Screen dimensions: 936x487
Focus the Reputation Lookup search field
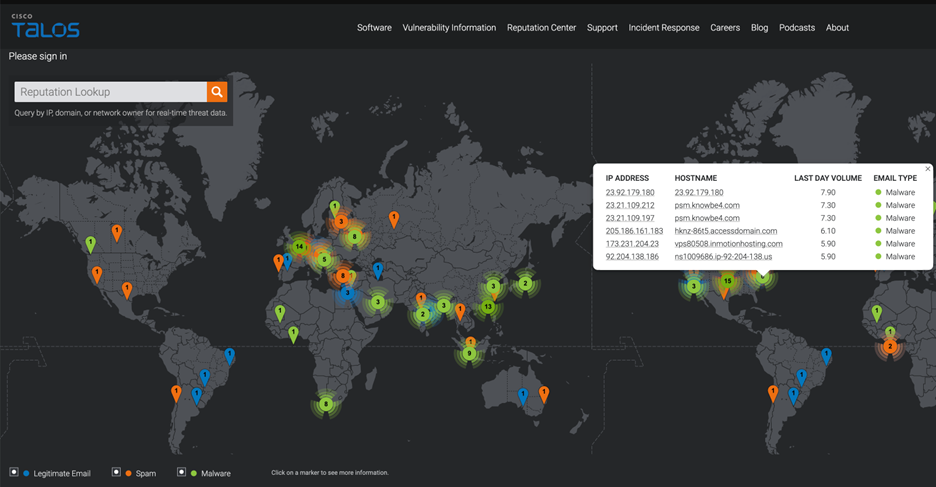(110, 91)
